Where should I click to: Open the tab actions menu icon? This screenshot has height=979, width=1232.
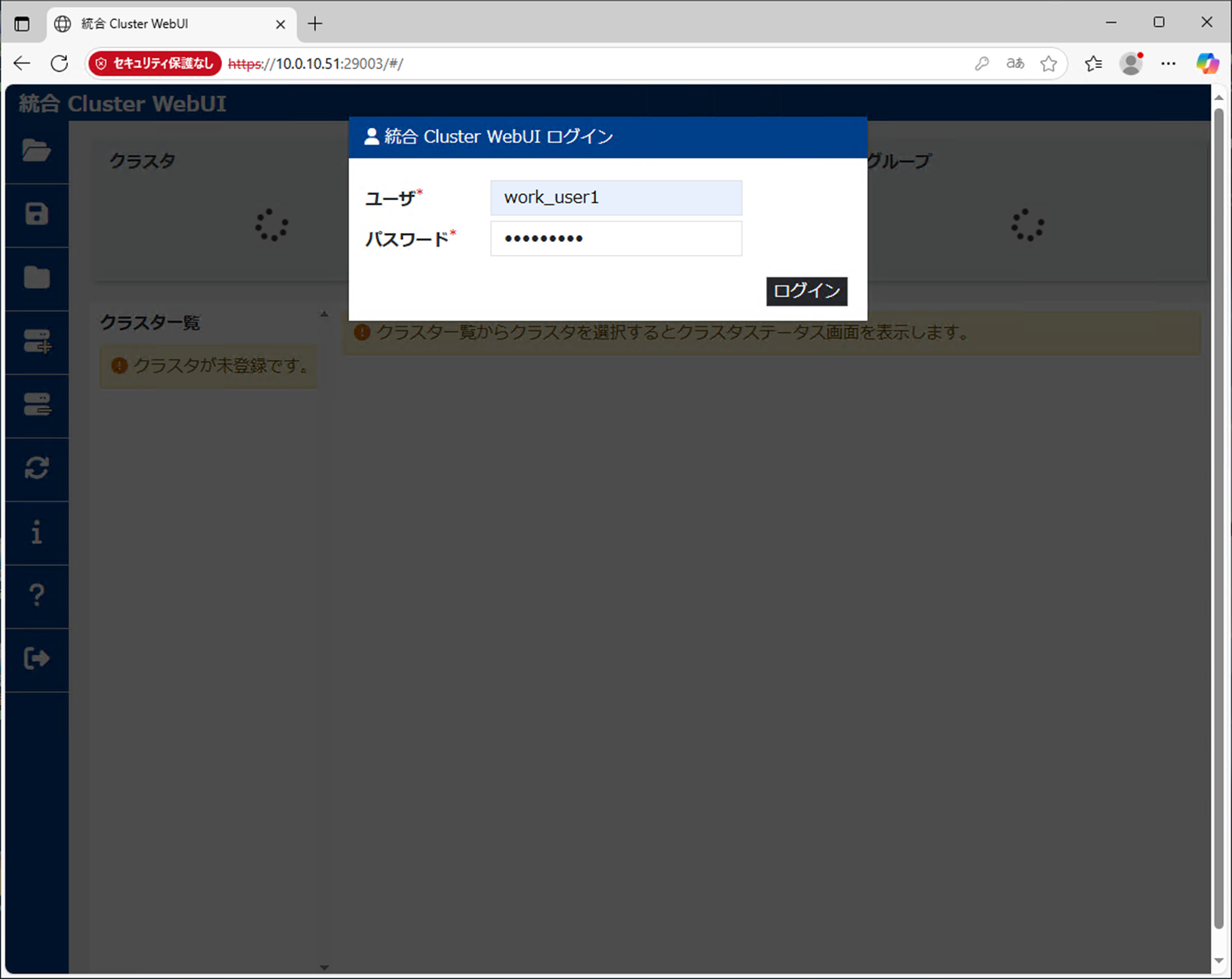(x=22, y=23)
